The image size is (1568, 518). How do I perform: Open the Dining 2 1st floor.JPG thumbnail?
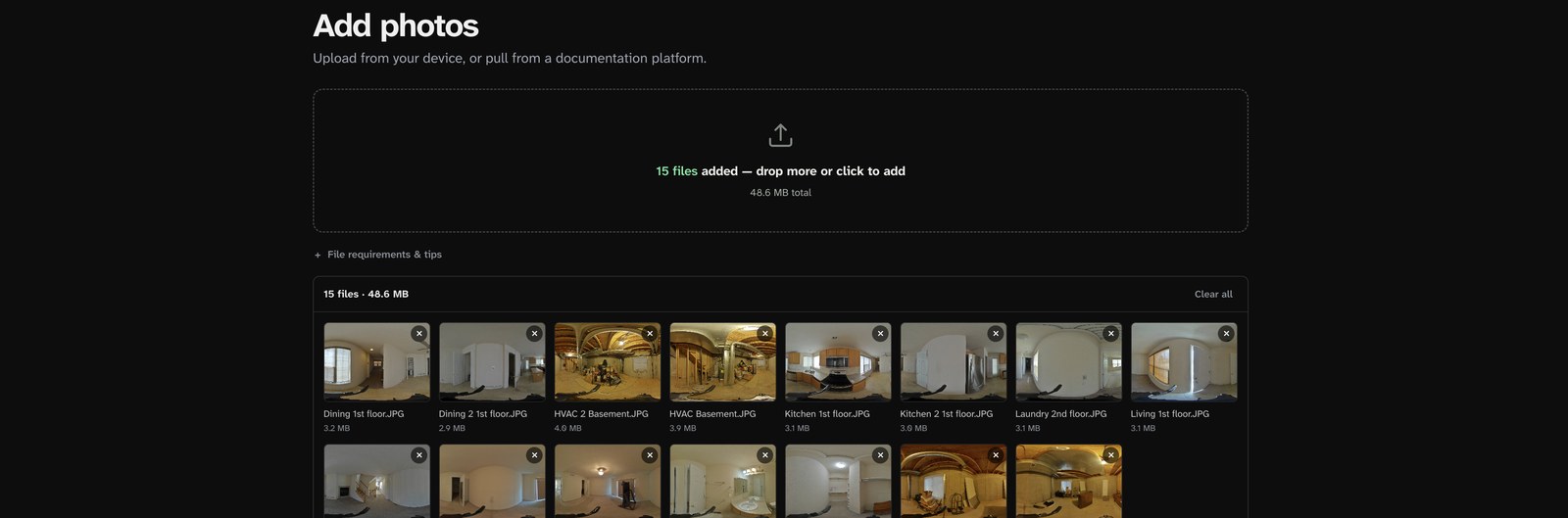pyautogui.click(x=492, y=362)
